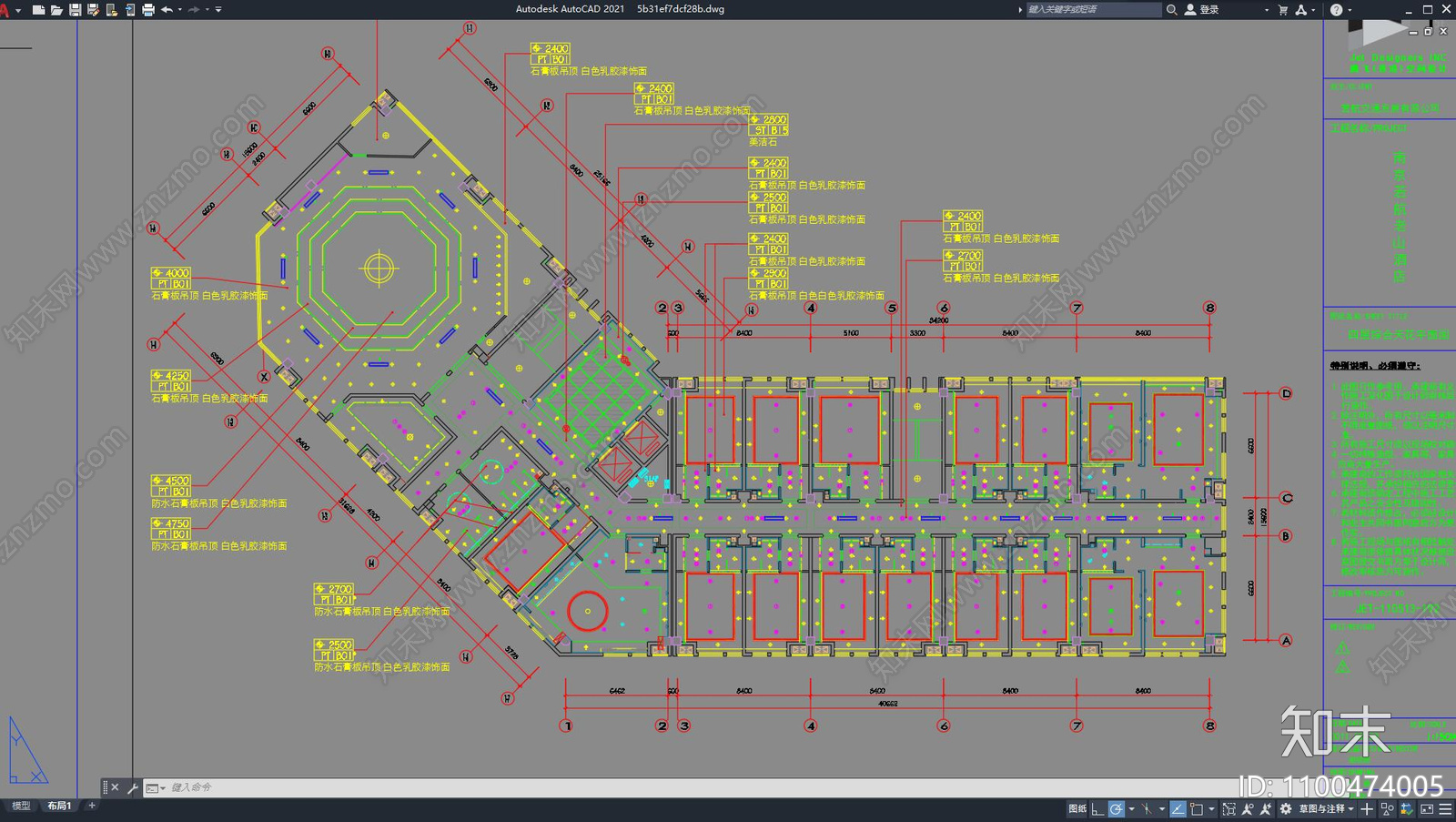Click the maximize viewport icon in status bar
The image size is (1456, 822).
pos(1229,808)
